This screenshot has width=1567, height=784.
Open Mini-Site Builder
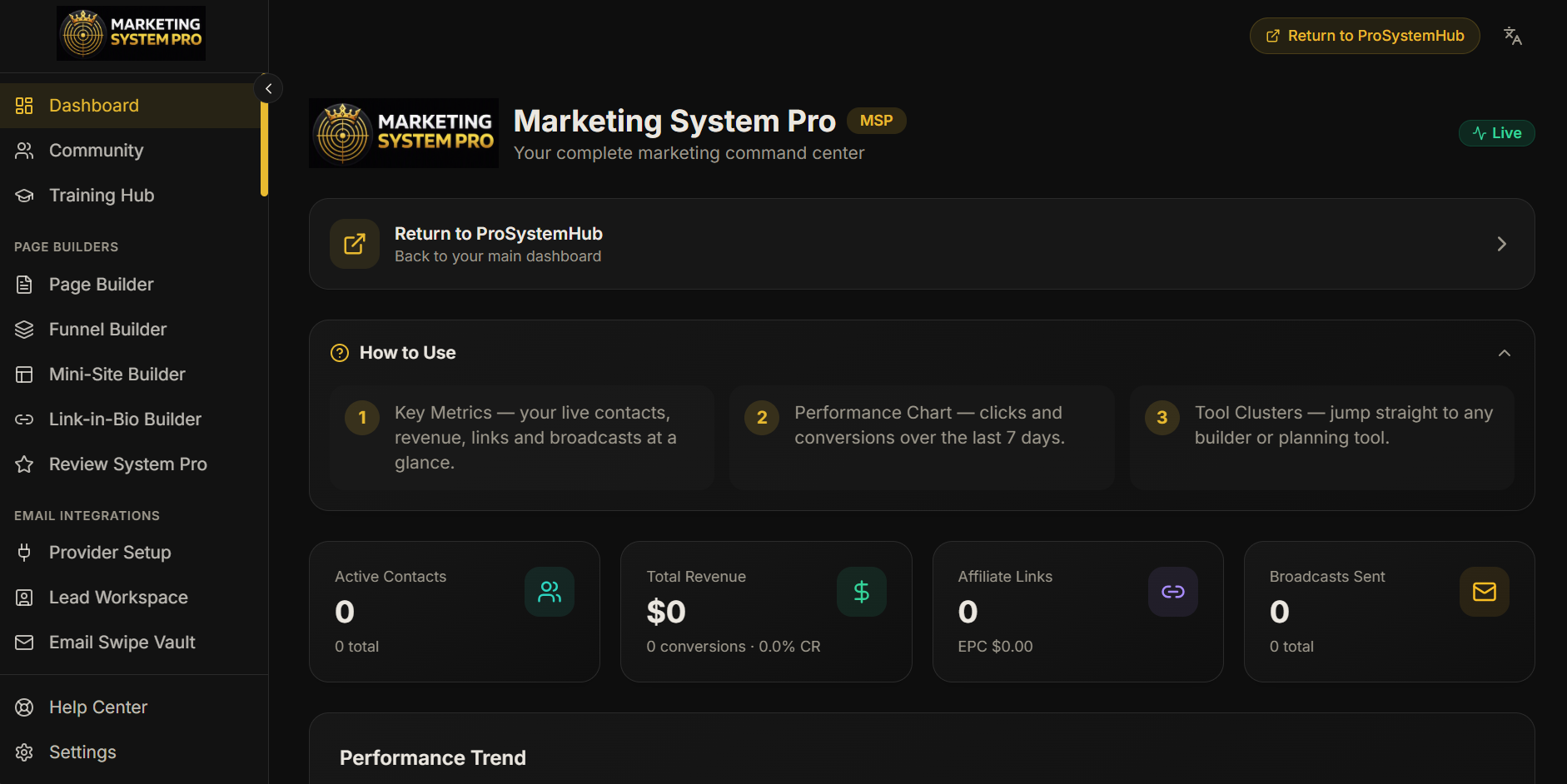click(131, 375)
